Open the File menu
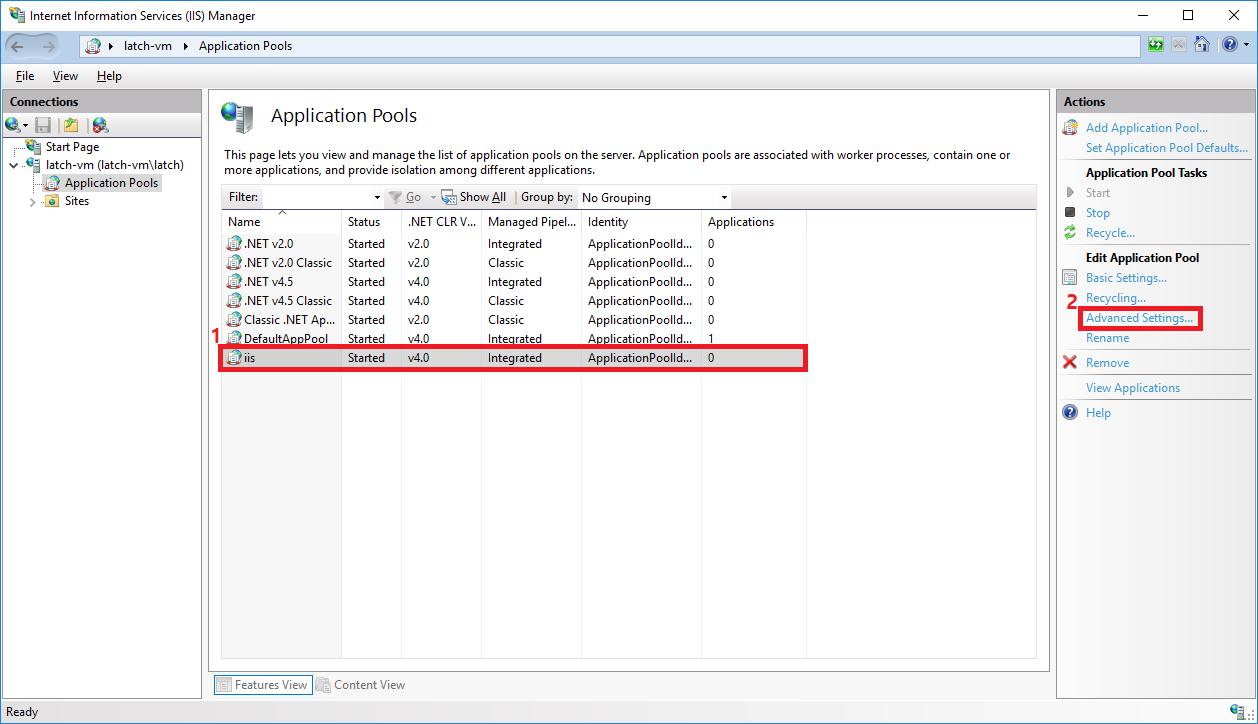 tap(25, 76)
